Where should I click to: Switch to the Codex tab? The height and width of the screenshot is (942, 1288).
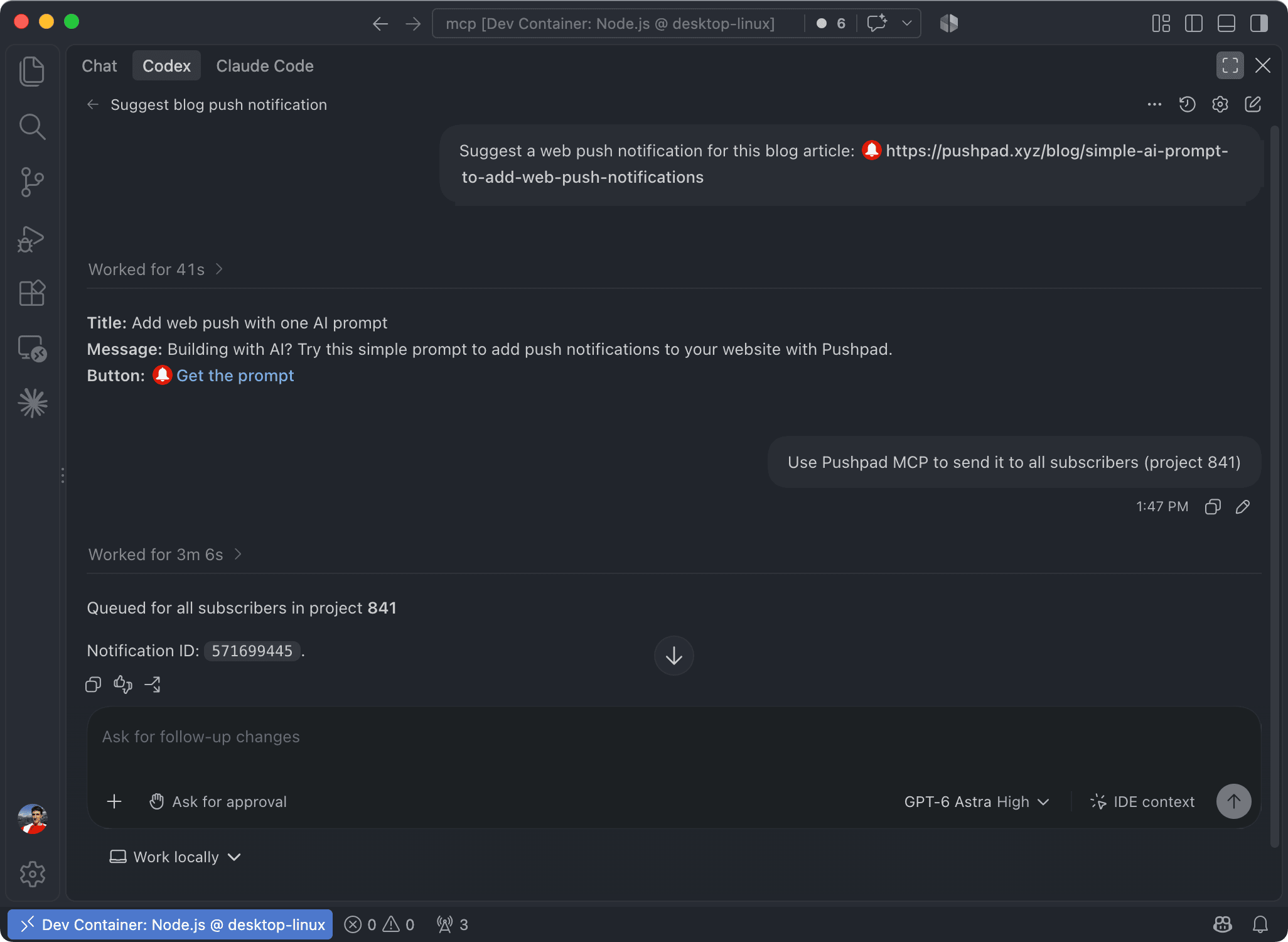click(x=166, y=66)
